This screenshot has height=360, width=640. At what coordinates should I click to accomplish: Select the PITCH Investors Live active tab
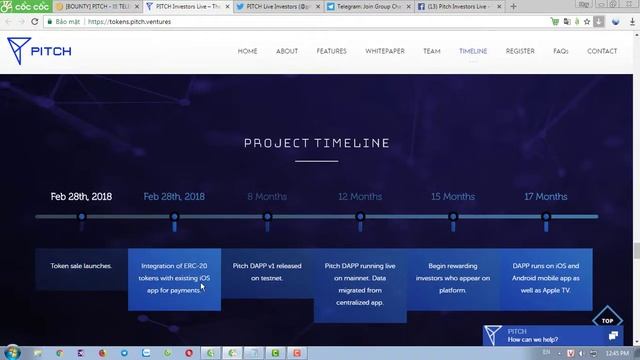(x=189, y=7)
